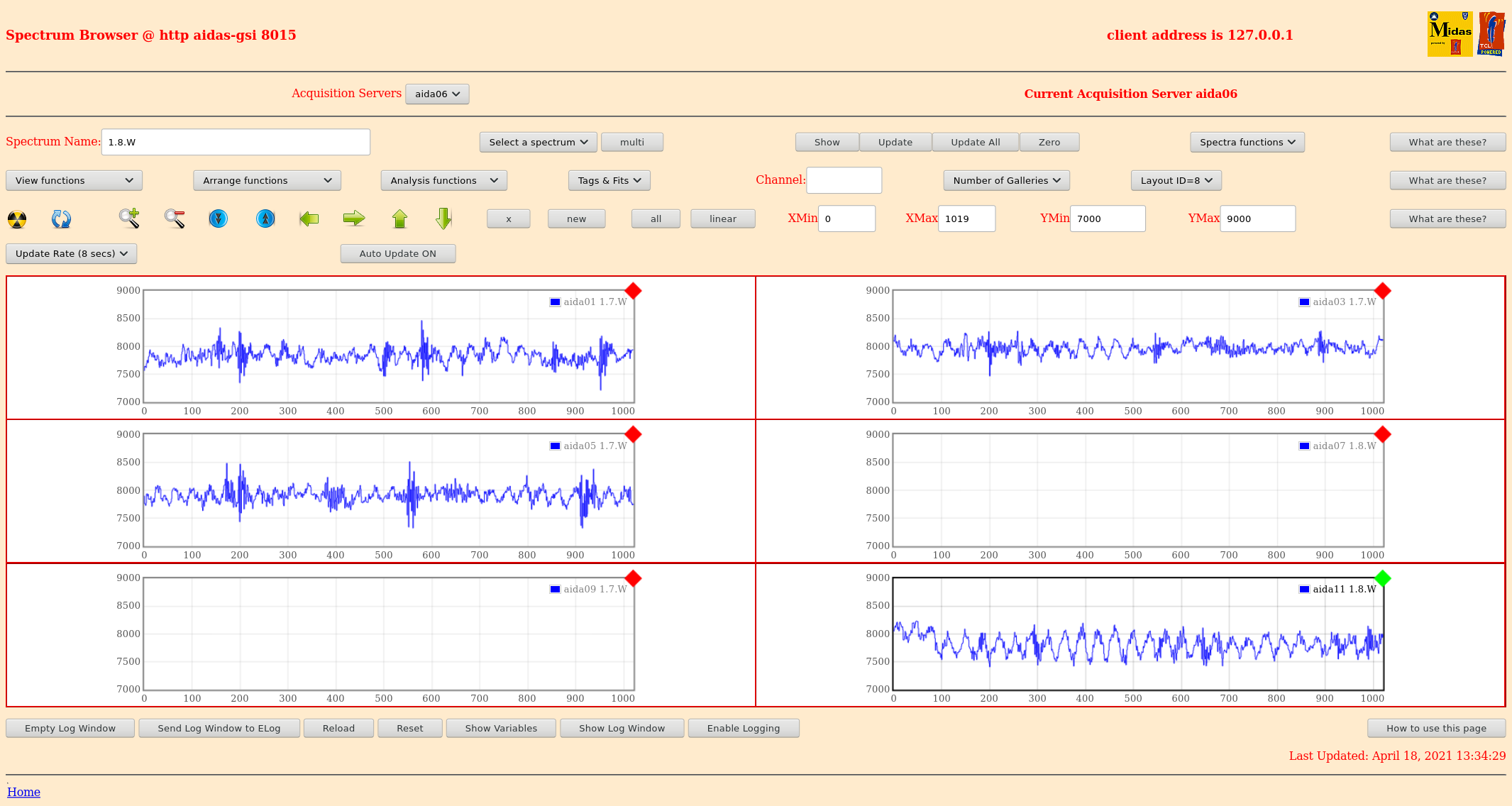Viewport: 1512px width, 806px height.
Task: Click the Spectrum Name input field
Action: coord(236,142)
